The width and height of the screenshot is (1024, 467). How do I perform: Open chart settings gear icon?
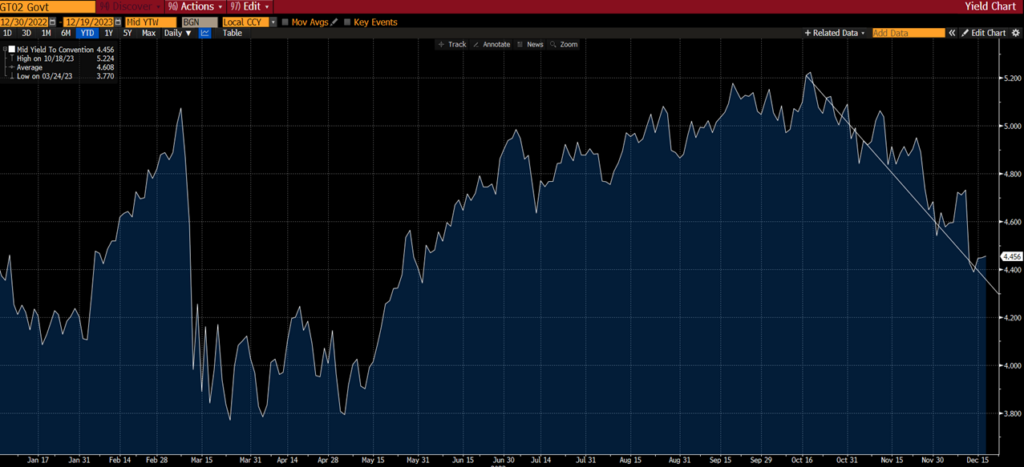(x=1016, y=33)
